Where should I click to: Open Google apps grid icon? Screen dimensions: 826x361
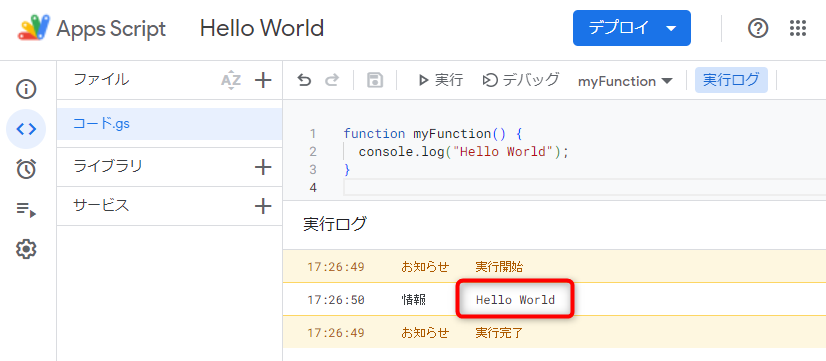pos(798,28)
